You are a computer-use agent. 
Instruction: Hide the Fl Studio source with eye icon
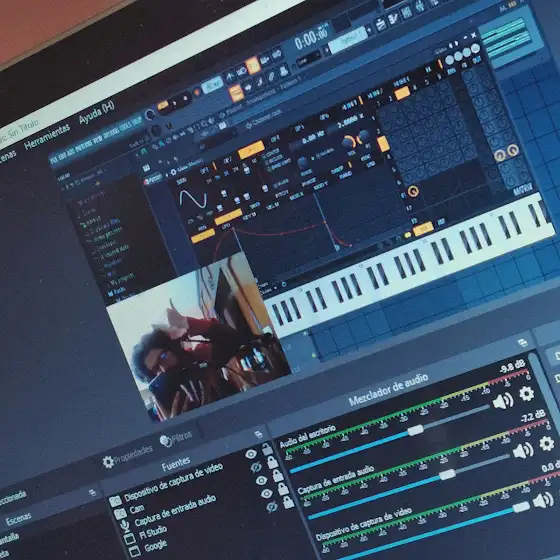[266, 494]
